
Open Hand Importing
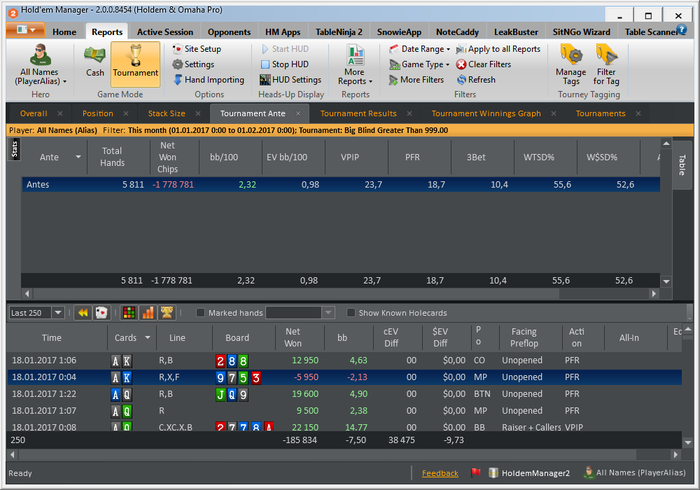208,80
